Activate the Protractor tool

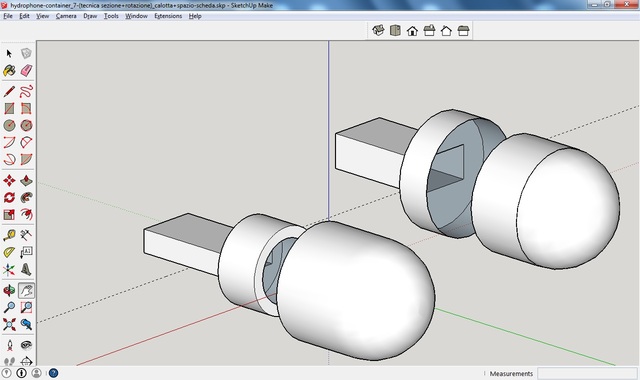pyautogui.click(x=9, y=252)
